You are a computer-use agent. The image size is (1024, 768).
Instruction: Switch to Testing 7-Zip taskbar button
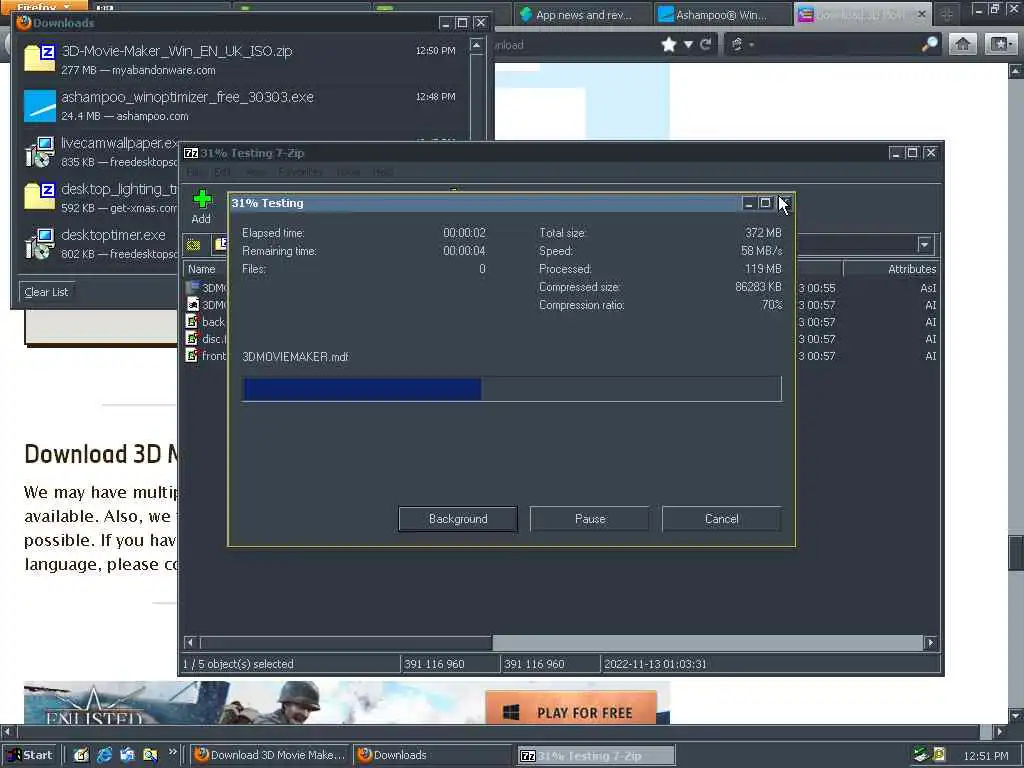[596, 756]
